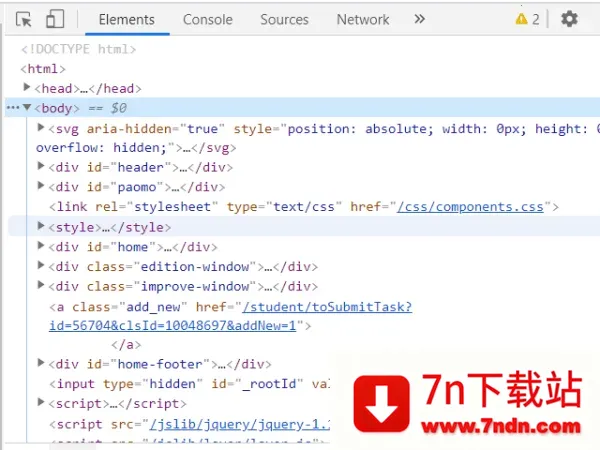The width and height of the screenshot is (600, 450).
Task: Select the Elements tab
Action: (x=126, y=19)
